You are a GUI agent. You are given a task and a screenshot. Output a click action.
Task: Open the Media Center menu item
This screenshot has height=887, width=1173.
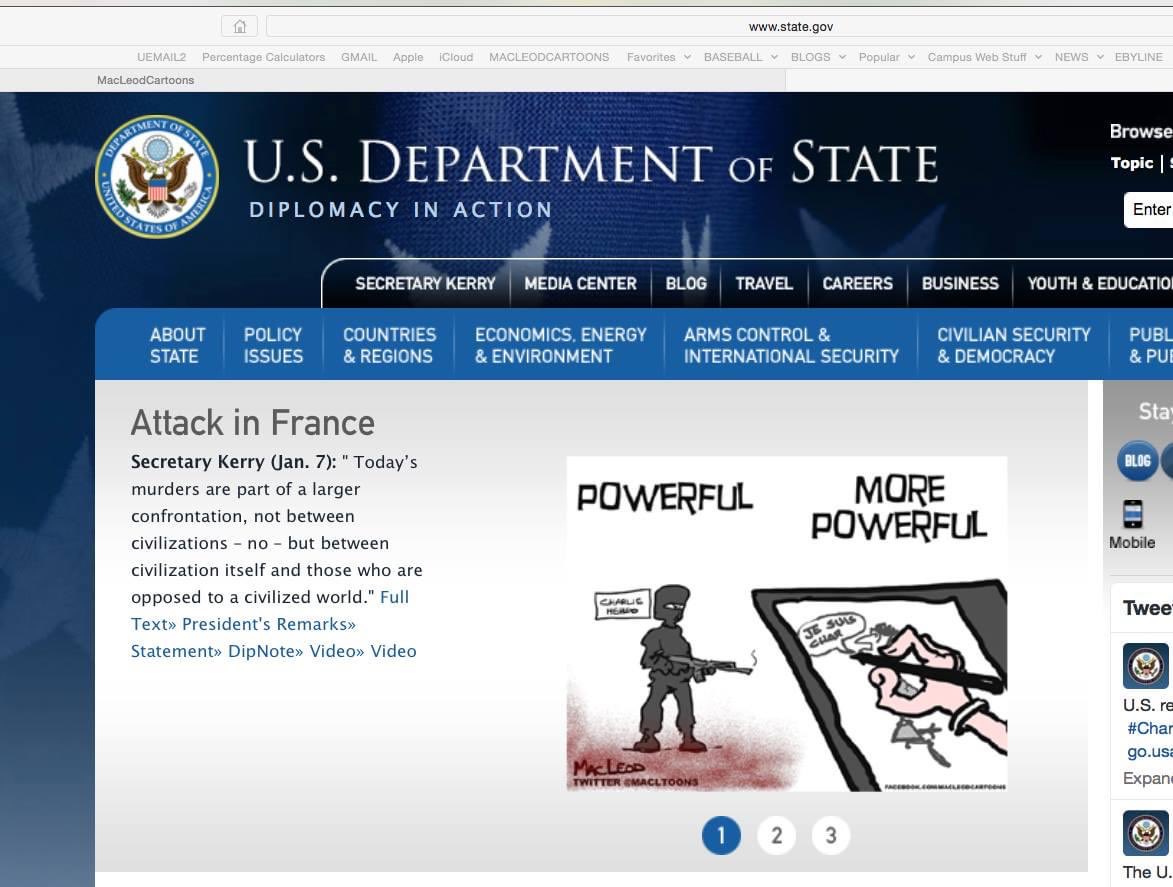tap(581, 283)
